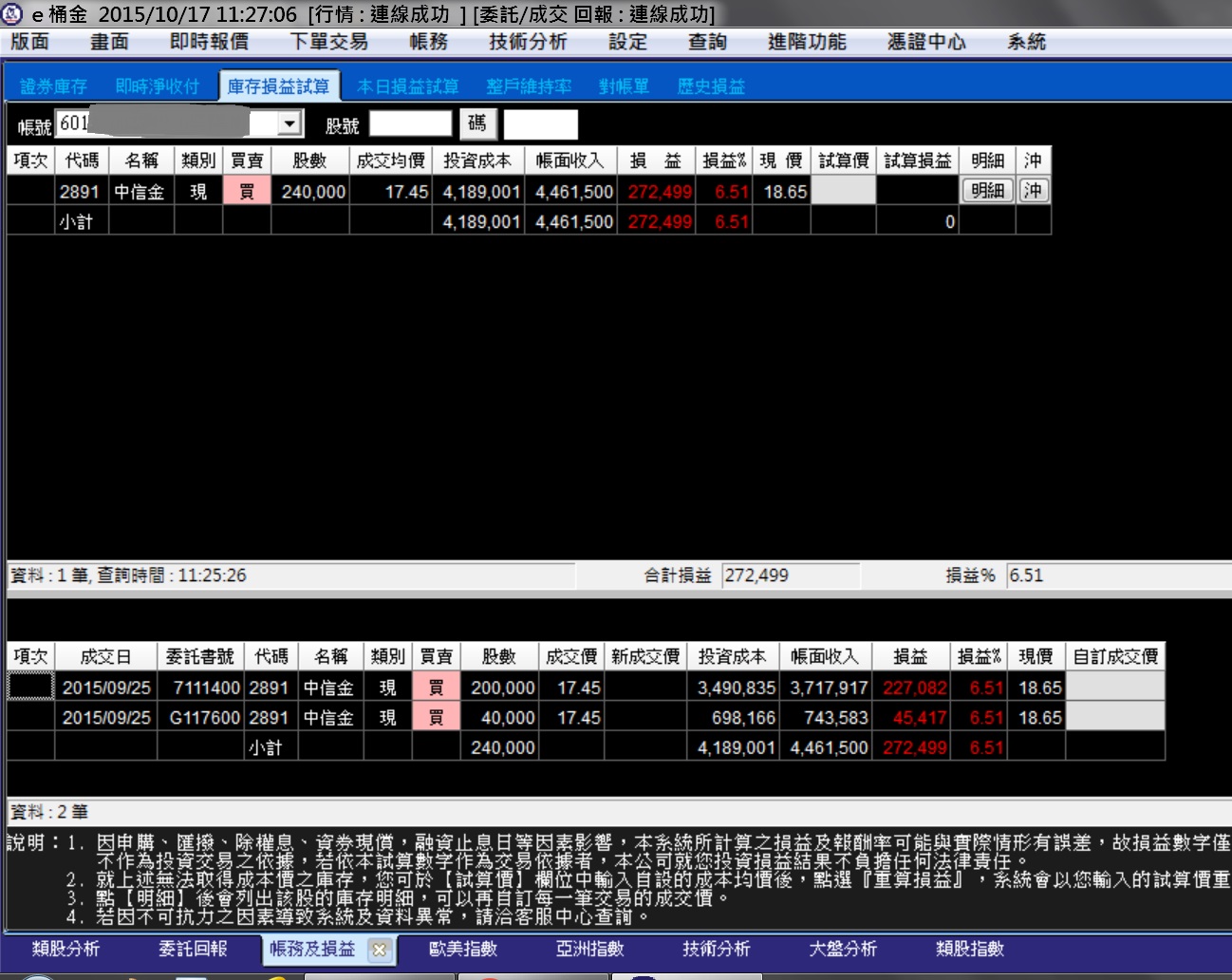
Task: Click the 試算損益 column header
Action: [x=917, y=160]
